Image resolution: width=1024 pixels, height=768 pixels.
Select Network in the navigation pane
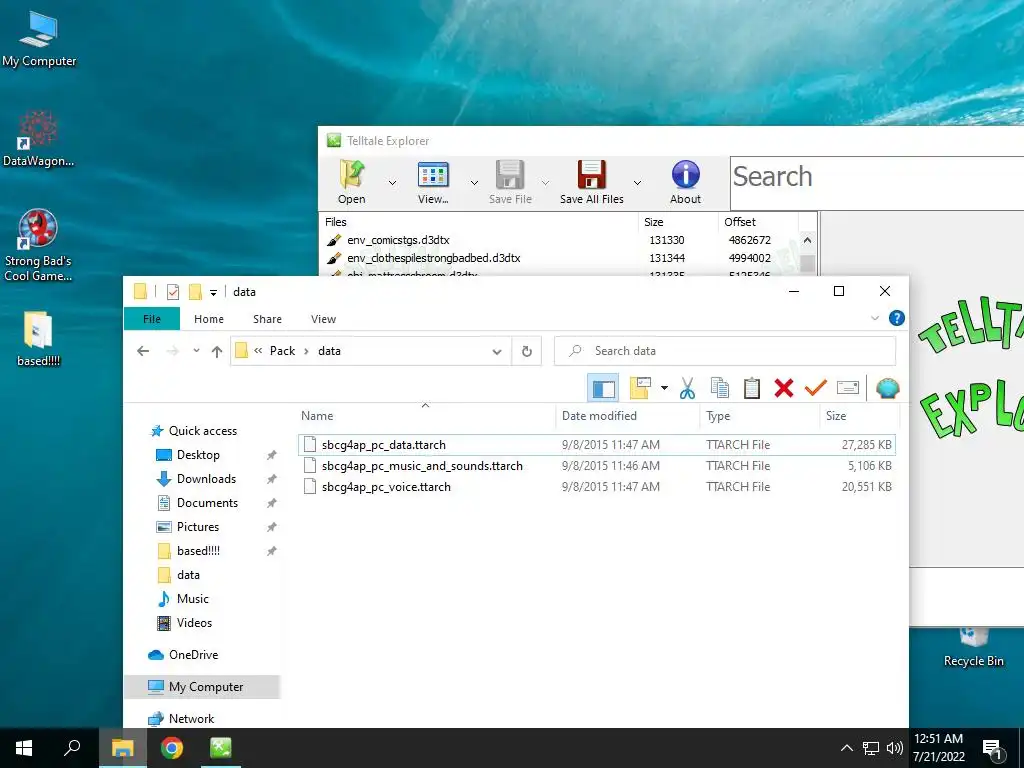191,718
